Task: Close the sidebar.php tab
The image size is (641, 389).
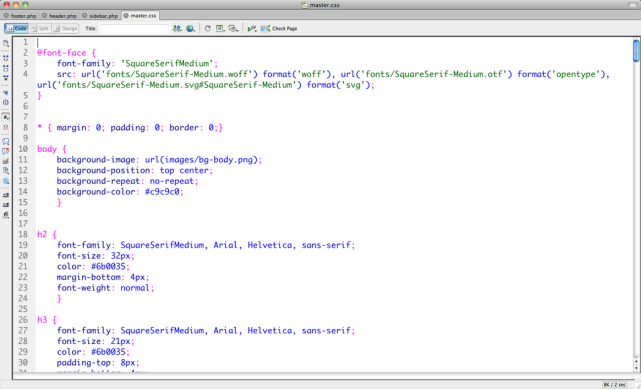Action: tap(85, 16)
